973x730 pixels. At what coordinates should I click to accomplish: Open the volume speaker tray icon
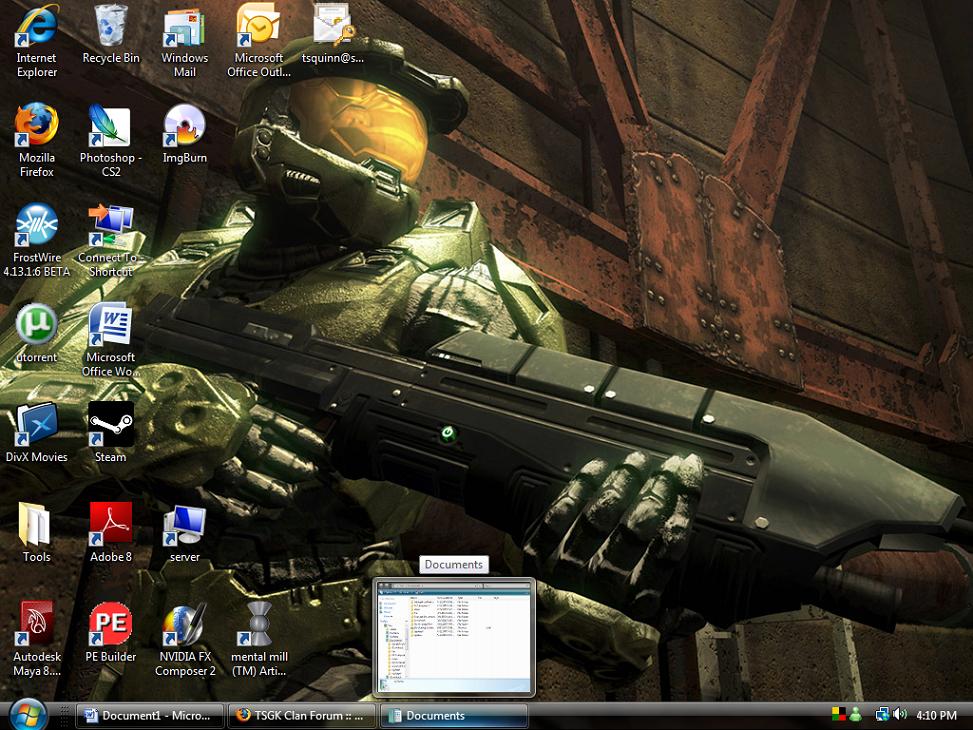(900, 715)
